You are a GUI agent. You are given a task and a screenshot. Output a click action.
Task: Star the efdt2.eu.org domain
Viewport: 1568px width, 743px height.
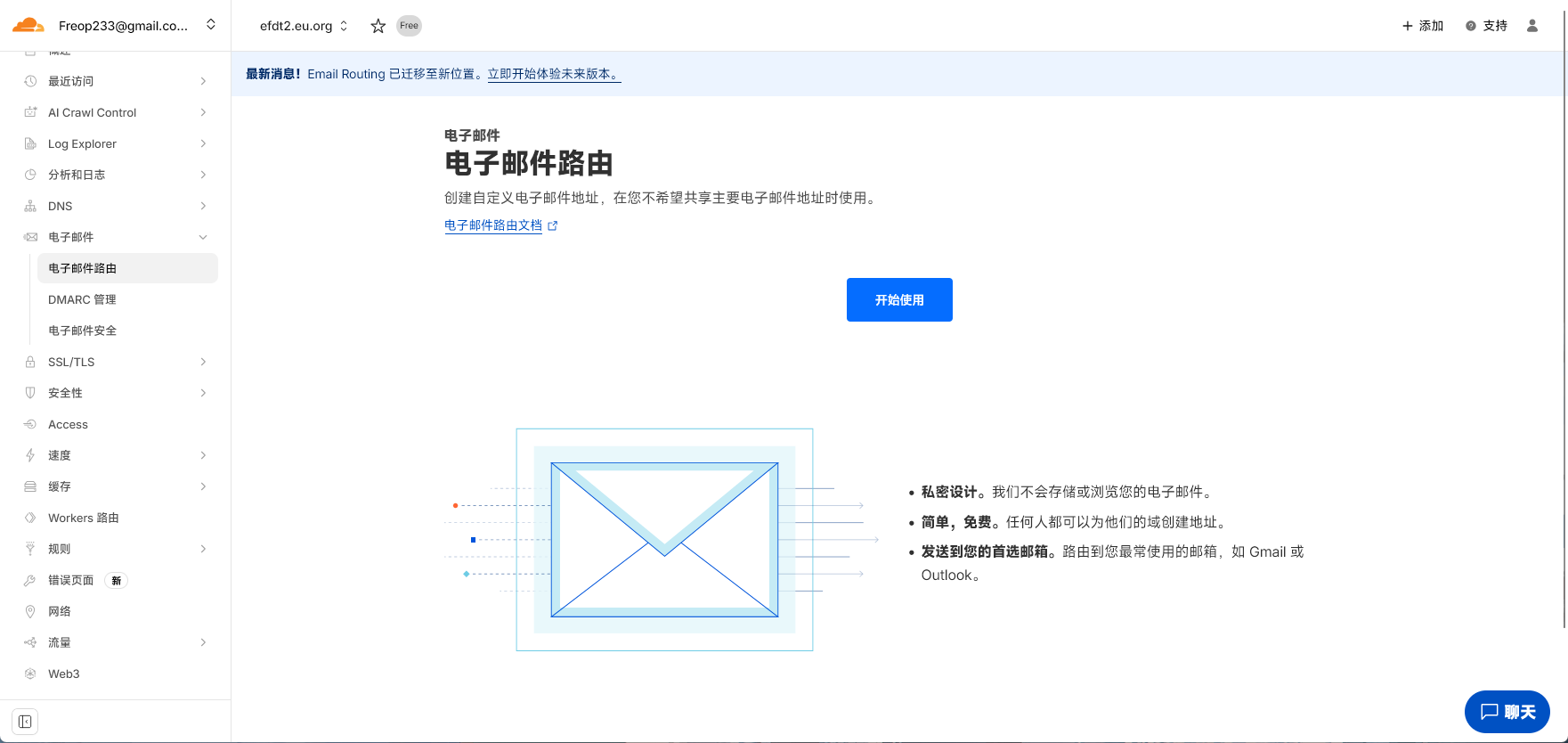coord(378,26)
